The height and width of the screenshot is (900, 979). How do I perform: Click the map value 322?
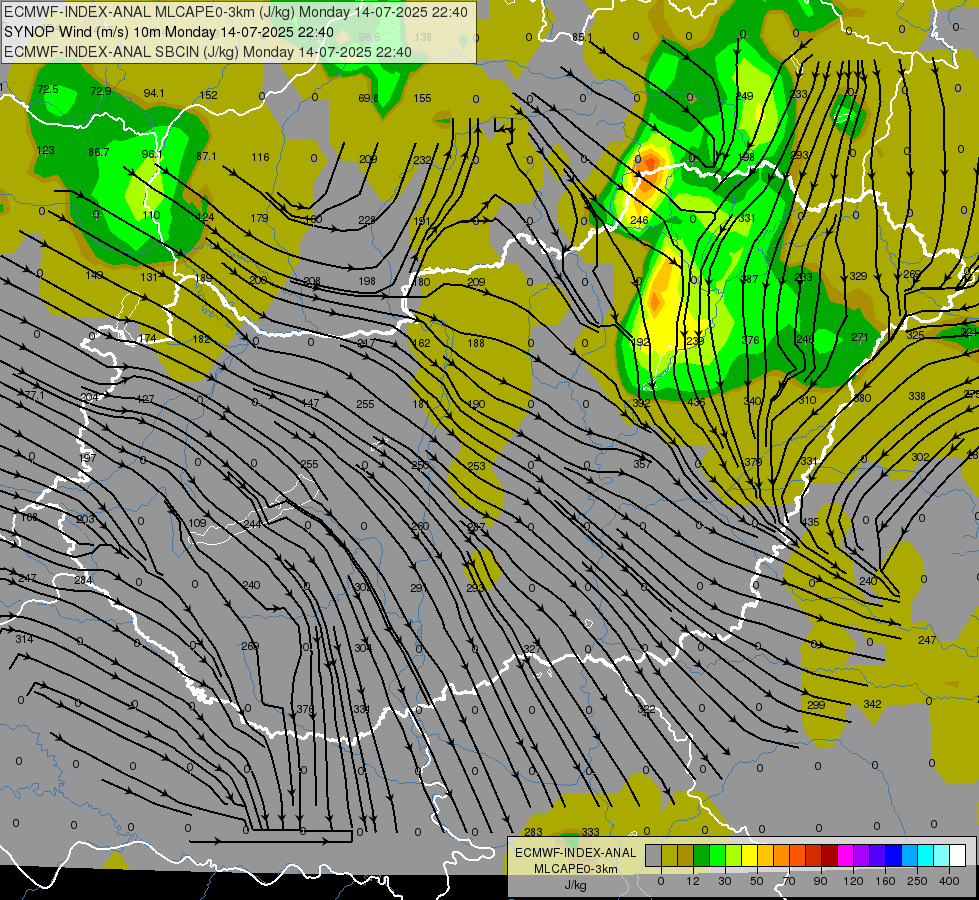click(647, 709)
